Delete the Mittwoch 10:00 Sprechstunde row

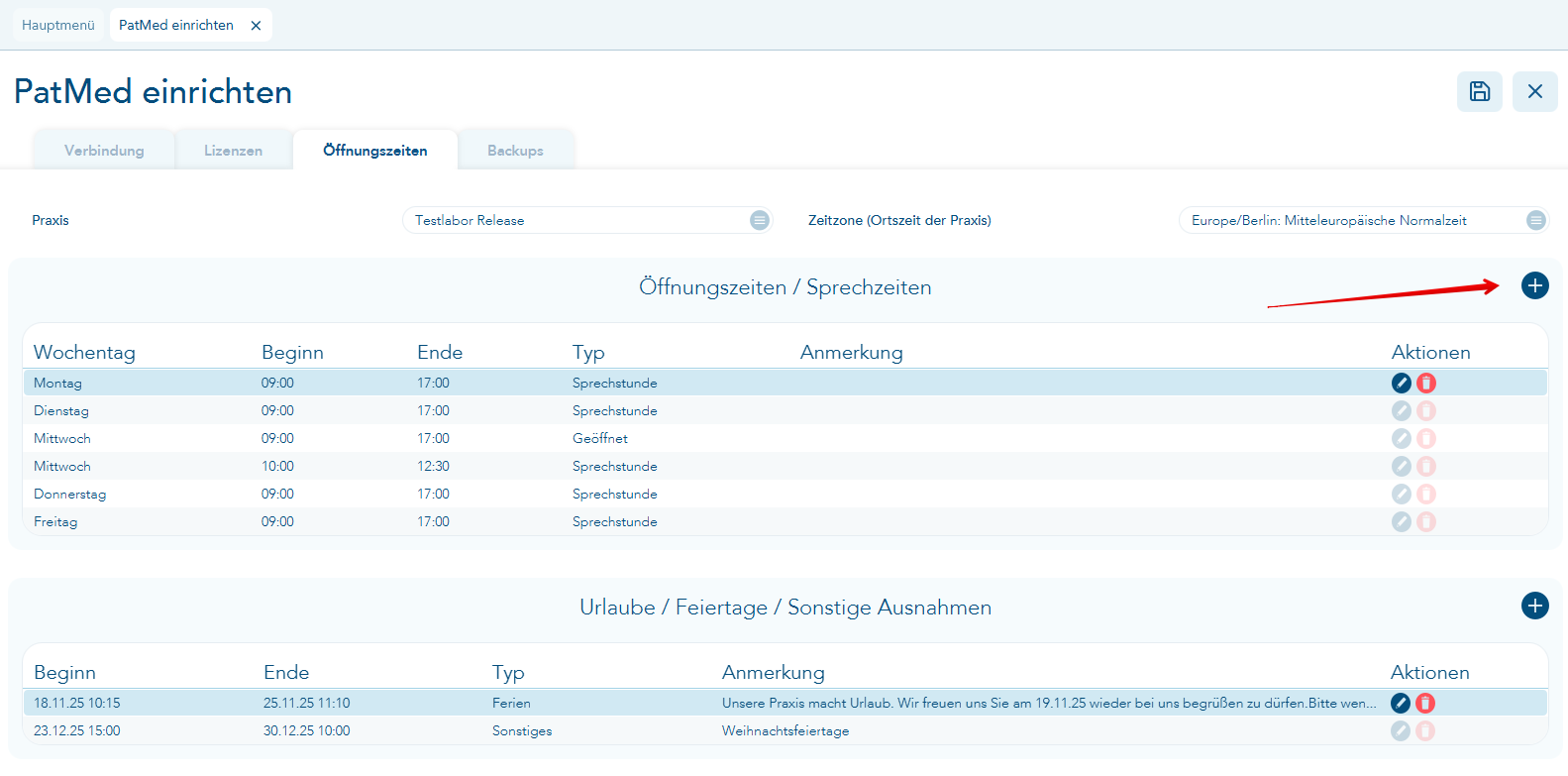point(1426,466)
